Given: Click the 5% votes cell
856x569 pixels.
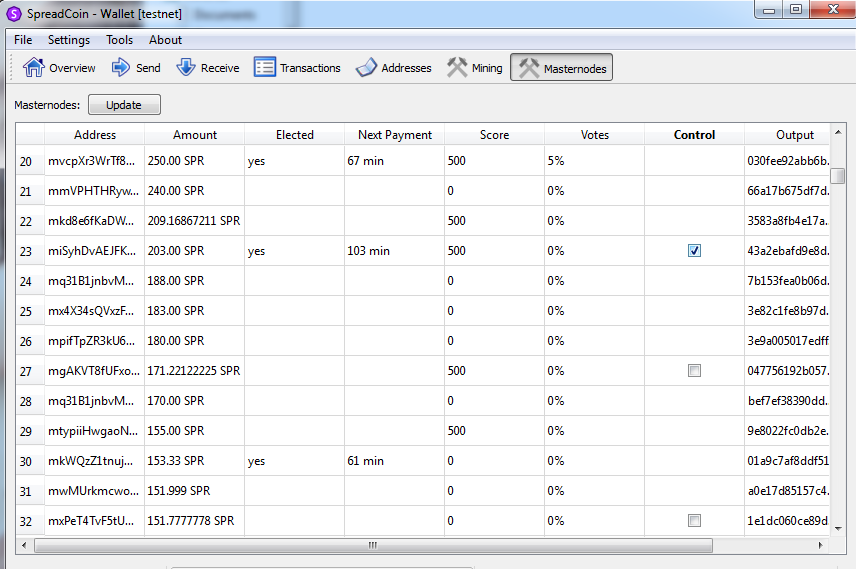Looking at the screenshot, I should (x=594, y=161).
